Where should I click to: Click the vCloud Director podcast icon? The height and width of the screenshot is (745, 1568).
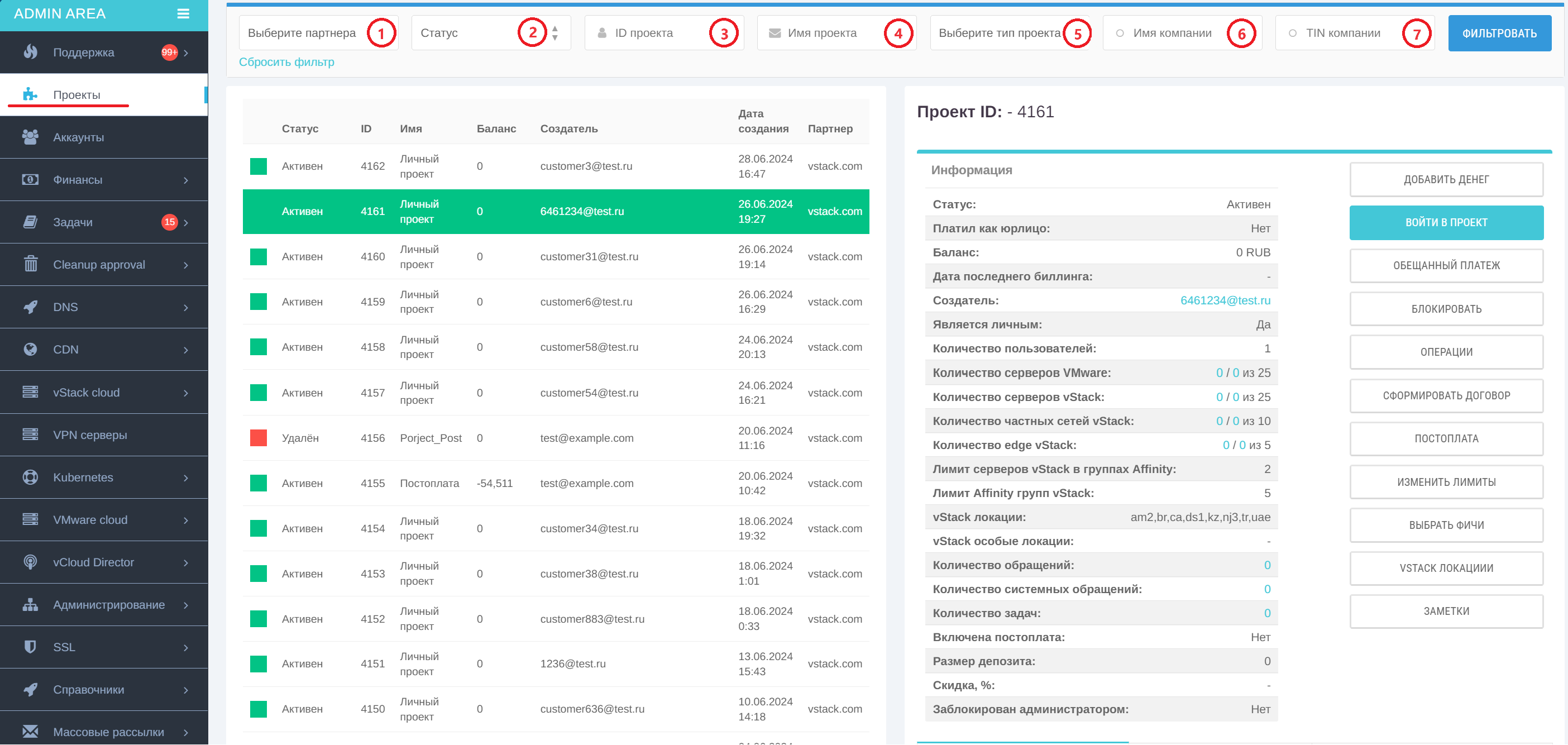pos(30,562)
